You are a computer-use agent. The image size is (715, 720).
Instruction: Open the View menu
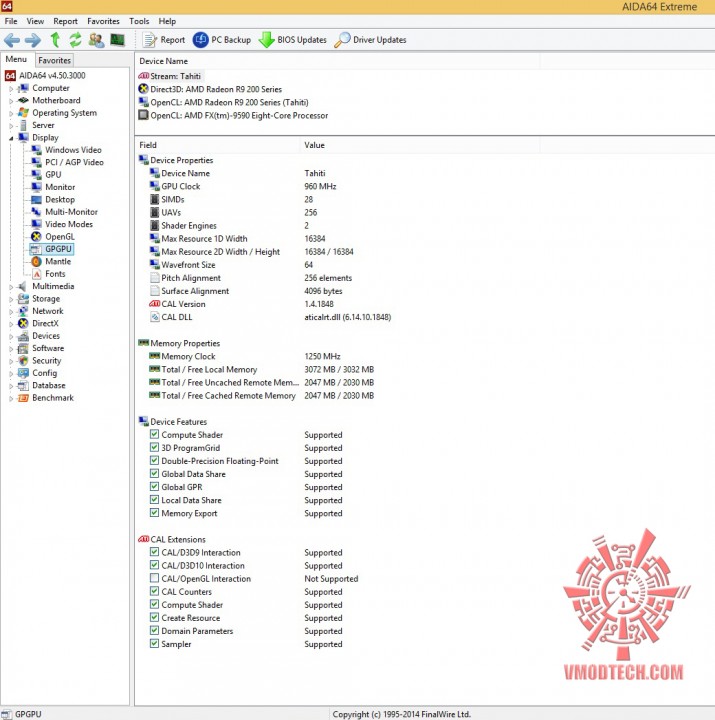coord(35,21)
